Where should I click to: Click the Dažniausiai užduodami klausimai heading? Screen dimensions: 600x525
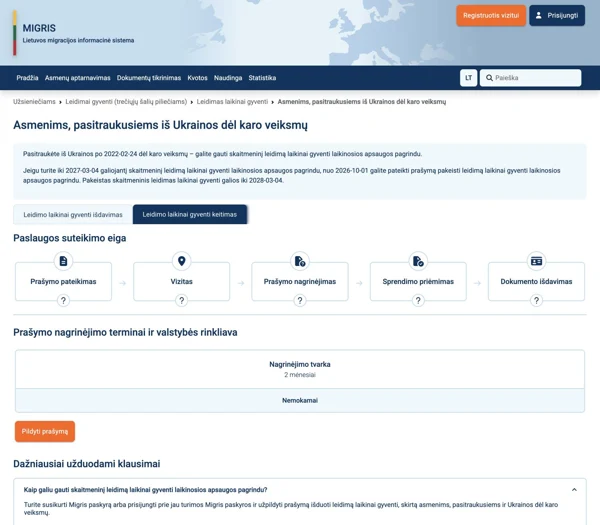click(86, 463)
